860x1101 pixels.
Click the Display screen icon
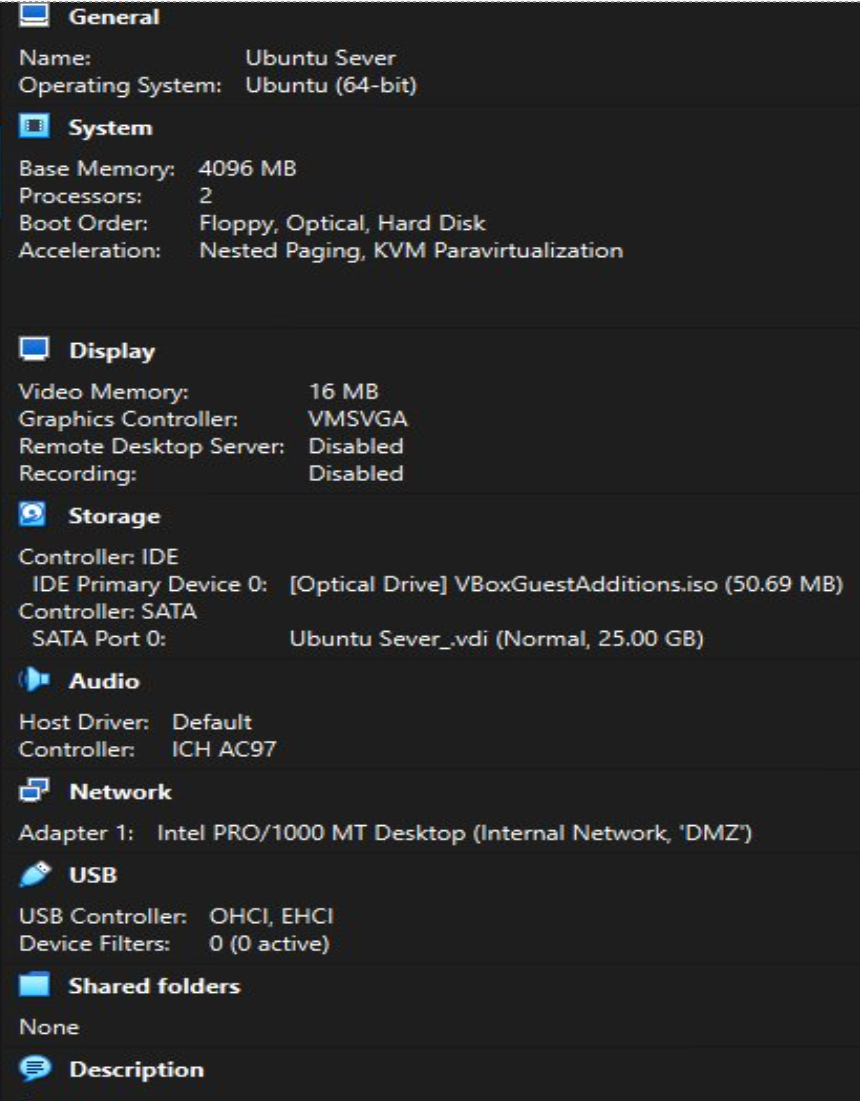click(x=34, y=351)
